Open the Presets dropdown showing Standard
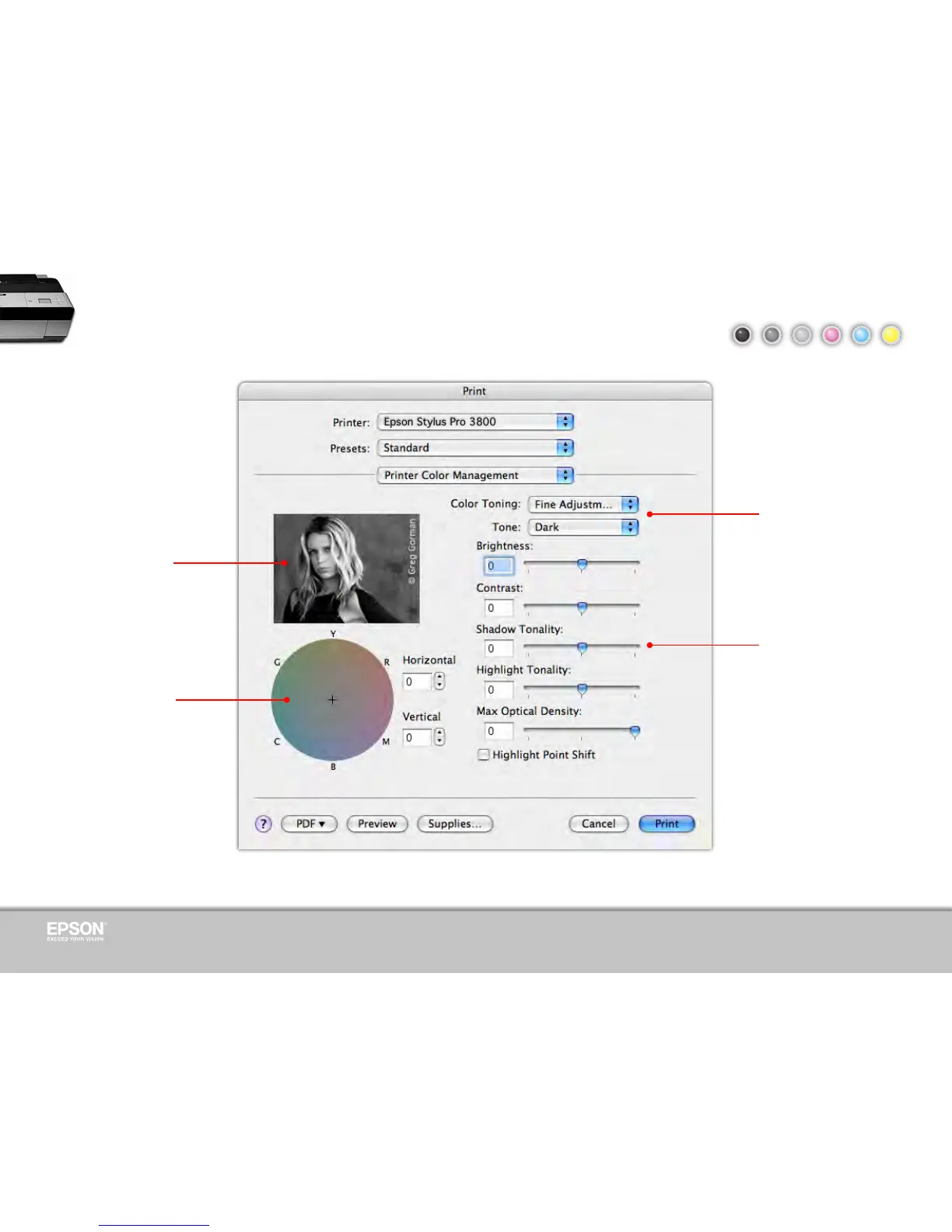The image size is (952, 1232). 475,448
